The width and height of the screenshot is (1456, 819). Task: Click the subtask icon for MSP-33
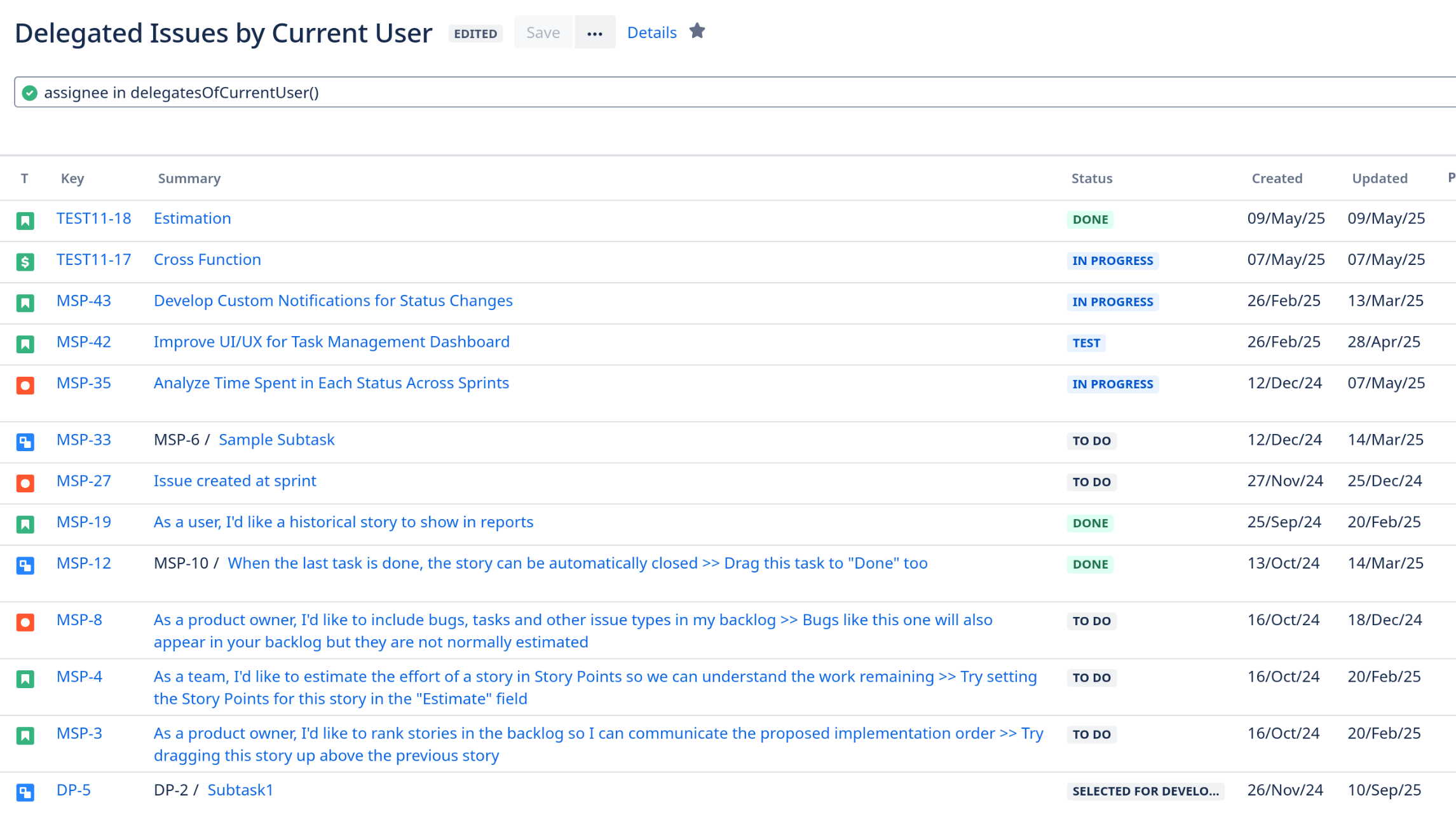[x=25, y=442]
